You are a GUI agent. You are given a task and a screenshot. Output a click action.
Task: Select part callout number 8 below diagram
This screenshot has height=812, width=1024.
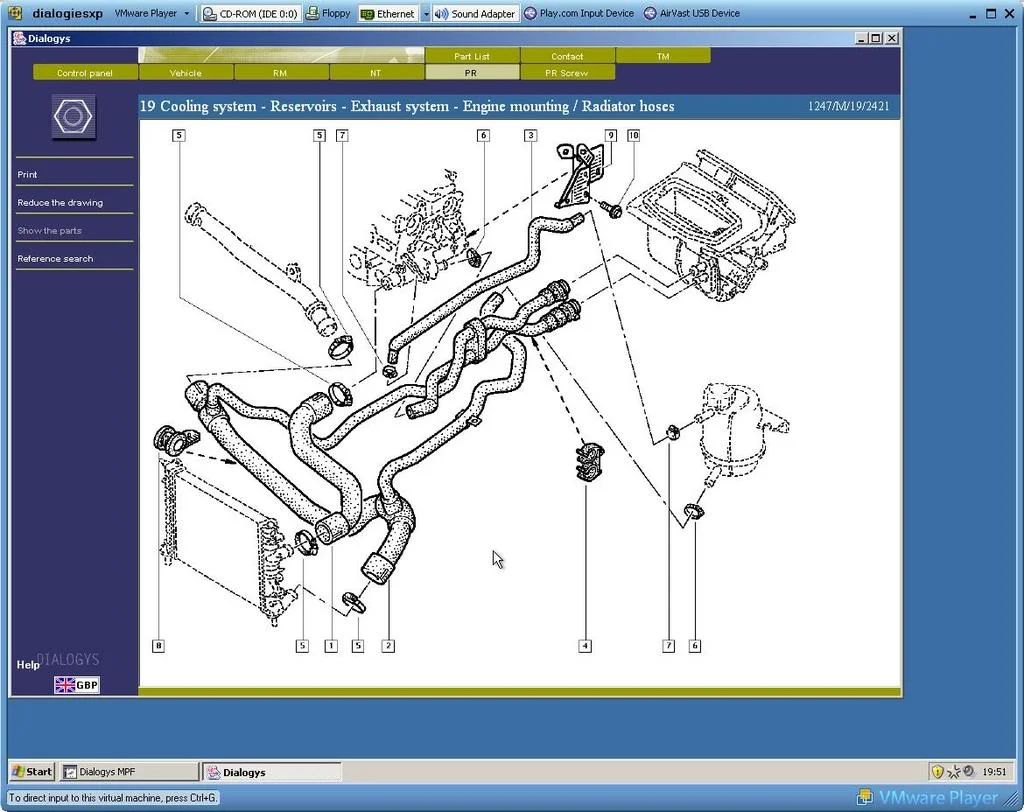point(158,646)
